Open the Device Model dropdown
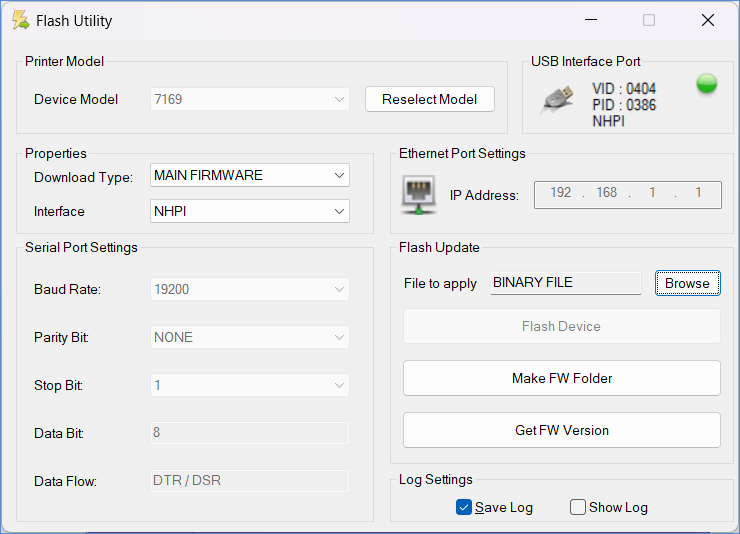The image size is (740, 534). click(x=250, y=99)
